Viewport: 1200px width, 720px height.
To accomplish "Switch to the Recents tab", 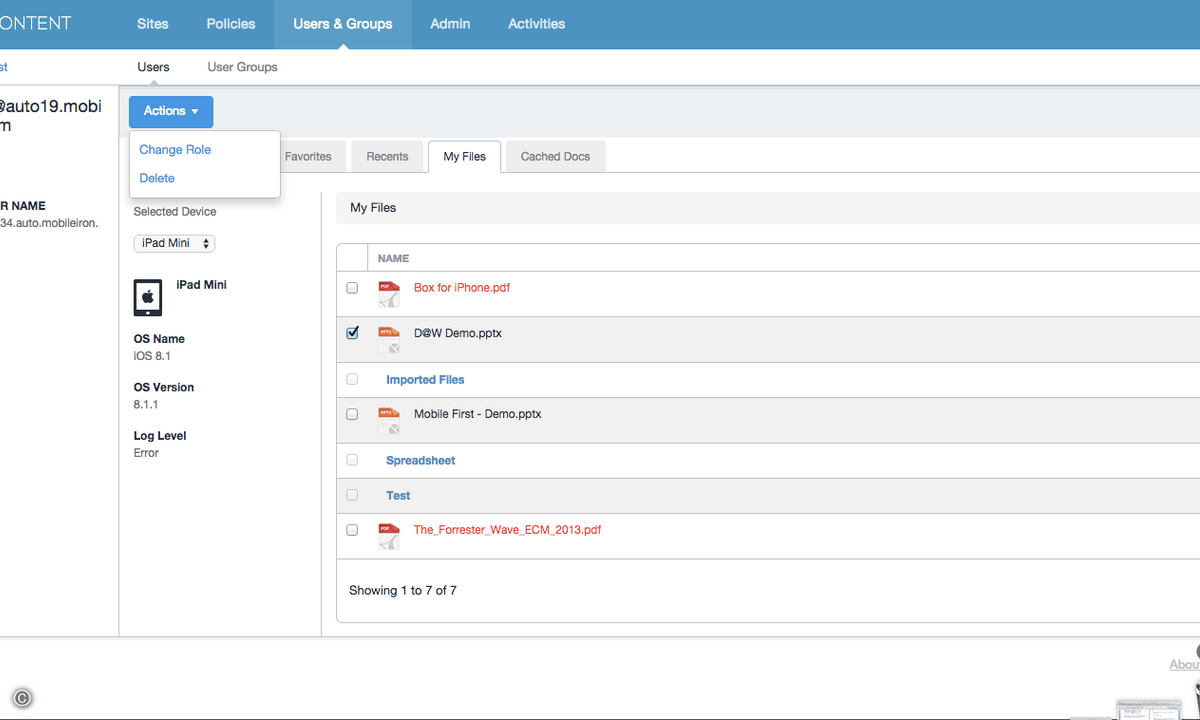I will coord(387,156).
